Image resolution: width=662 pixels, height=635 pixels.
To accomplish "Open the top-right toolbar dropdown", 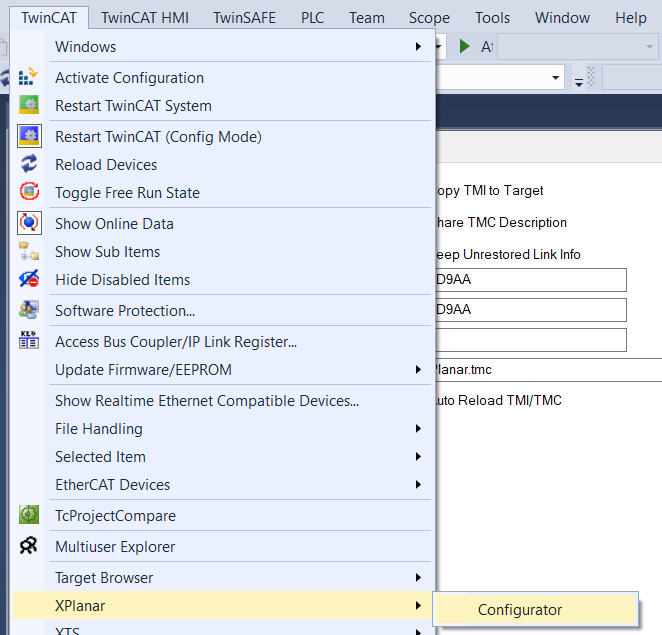I will pyautogui.click(x=650, y=46).
